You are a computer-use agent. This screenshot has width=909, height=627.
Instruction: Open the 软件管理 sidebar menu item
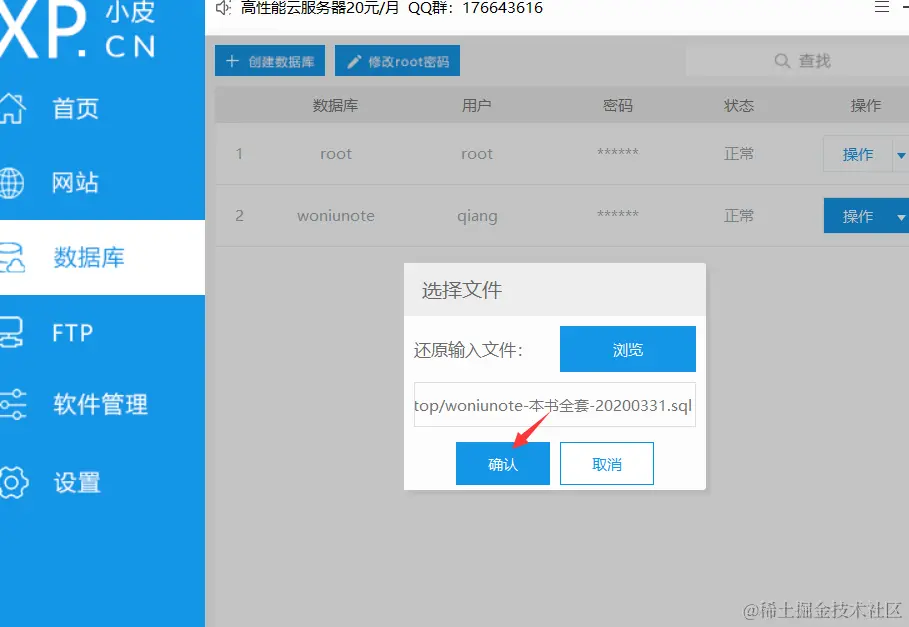[102, 404]
